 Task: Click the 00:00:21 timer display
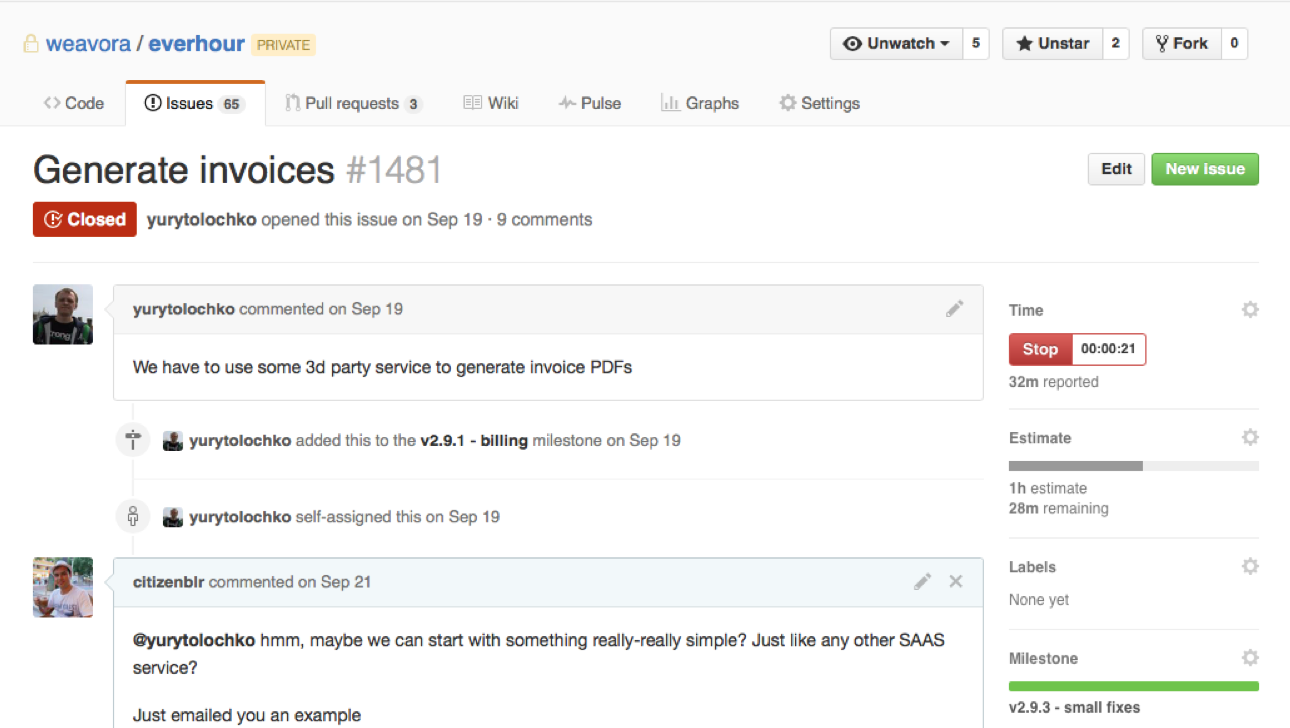1109,350
